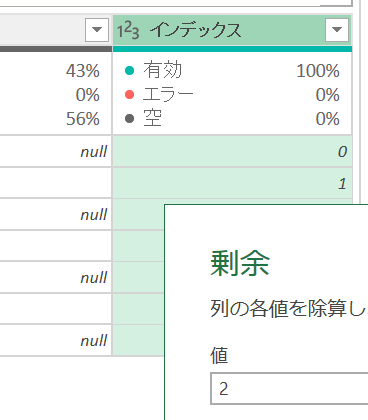Click the 123 data type icon of インデックス
This screenshot has height=420, width=368.
click(x=128, y=31)
